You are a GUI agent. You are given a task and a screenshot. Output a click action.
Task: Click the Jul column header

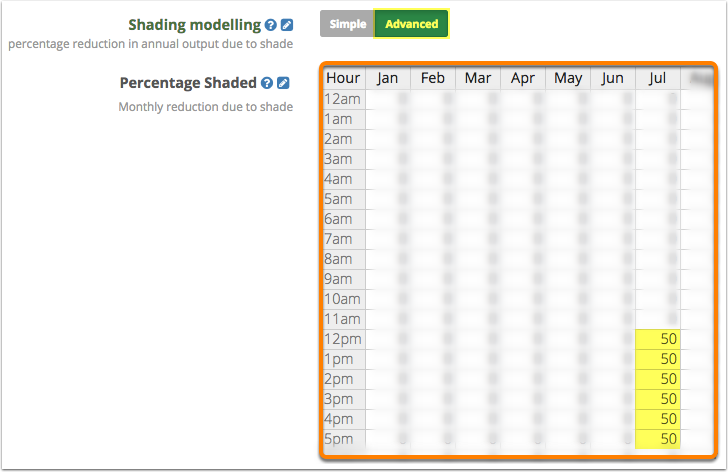[x=657, y=78]
